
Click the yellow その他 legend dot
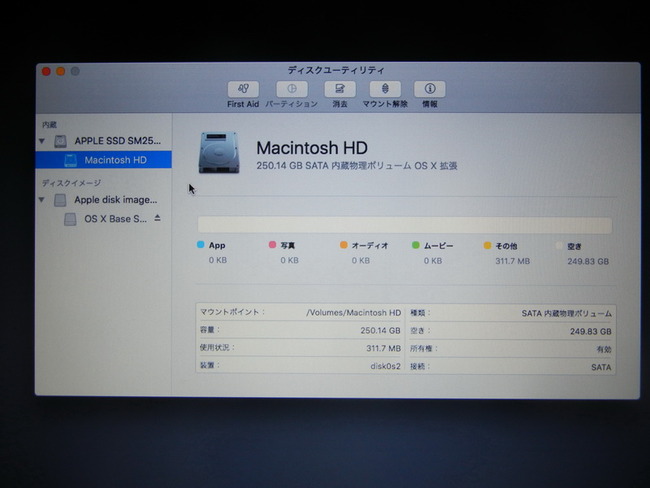pos(488,245)
